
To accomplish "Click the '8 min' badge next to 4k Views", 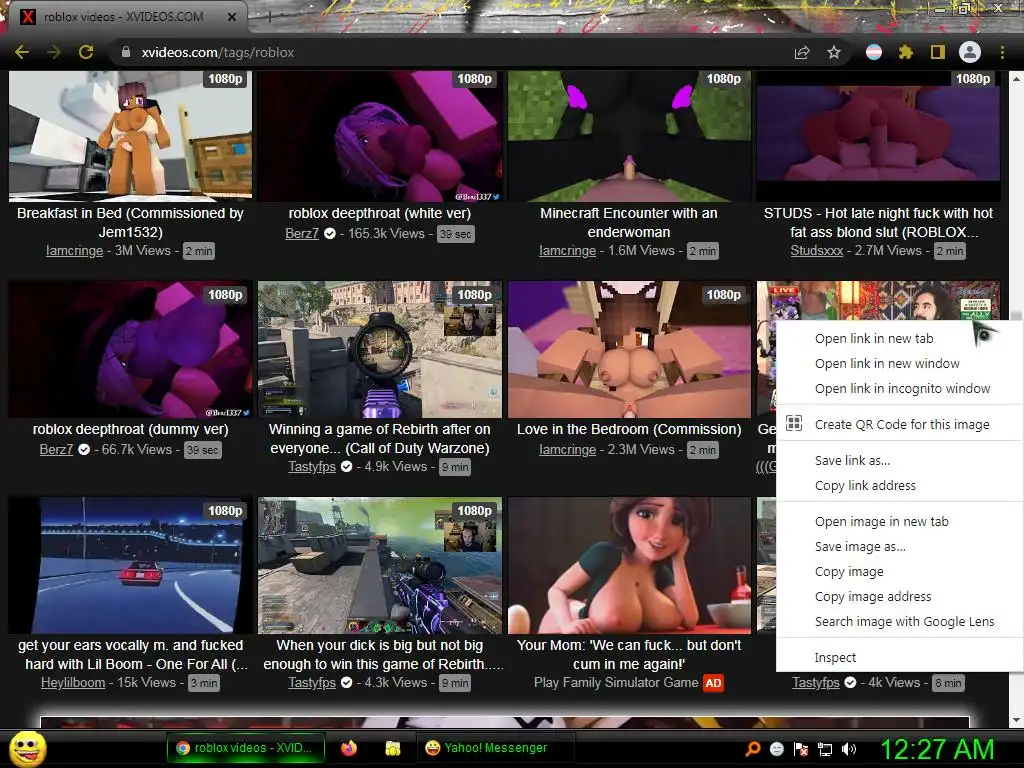I will pos(948,683).
